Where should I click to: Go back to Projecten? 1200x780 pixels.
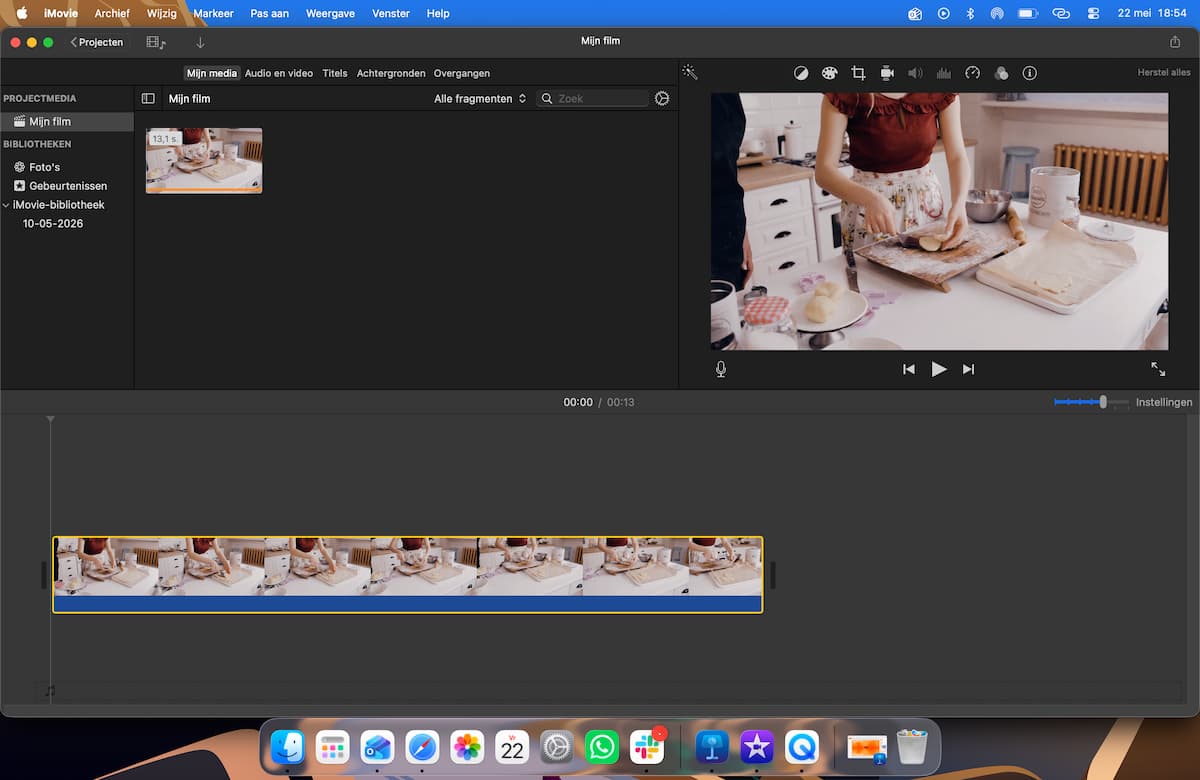pyautogui.click(x=97, y=42)
